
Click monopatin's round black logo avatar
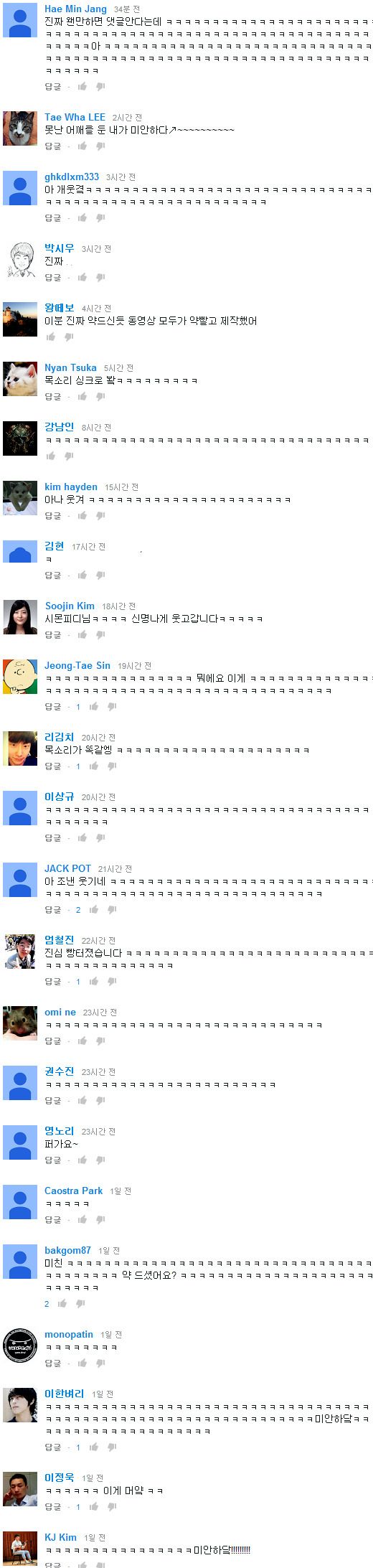[x=20, y=1346]
